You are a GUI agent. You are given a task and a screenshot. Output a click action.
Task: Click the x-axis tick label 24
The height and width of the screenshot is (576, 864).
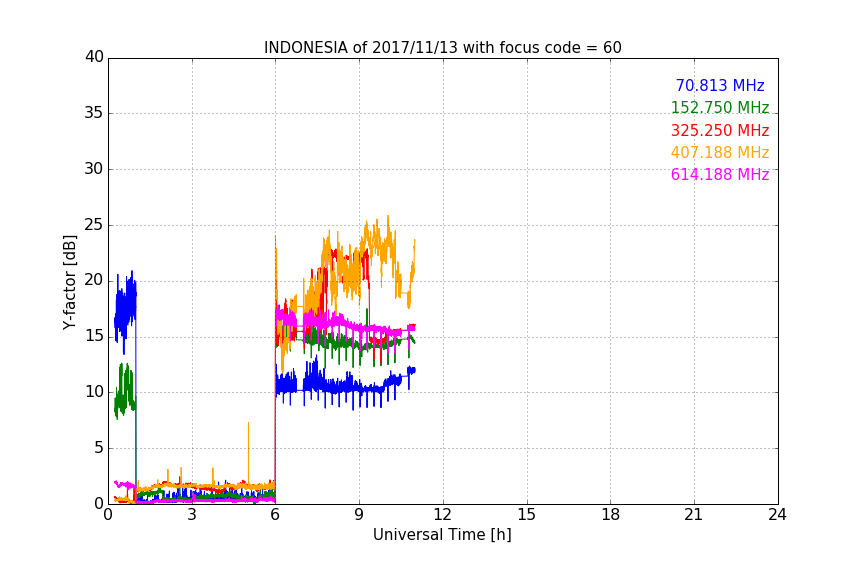[777, 515]
